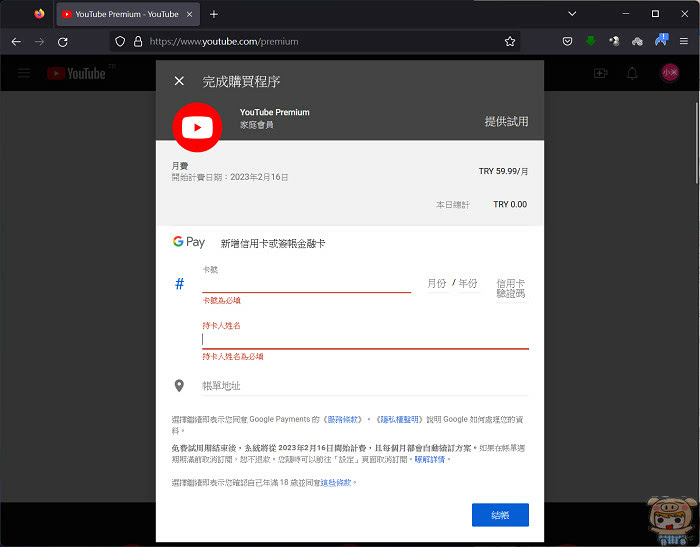
Task: Click the '家庭會員' family plan text
Action: [257, 125]
